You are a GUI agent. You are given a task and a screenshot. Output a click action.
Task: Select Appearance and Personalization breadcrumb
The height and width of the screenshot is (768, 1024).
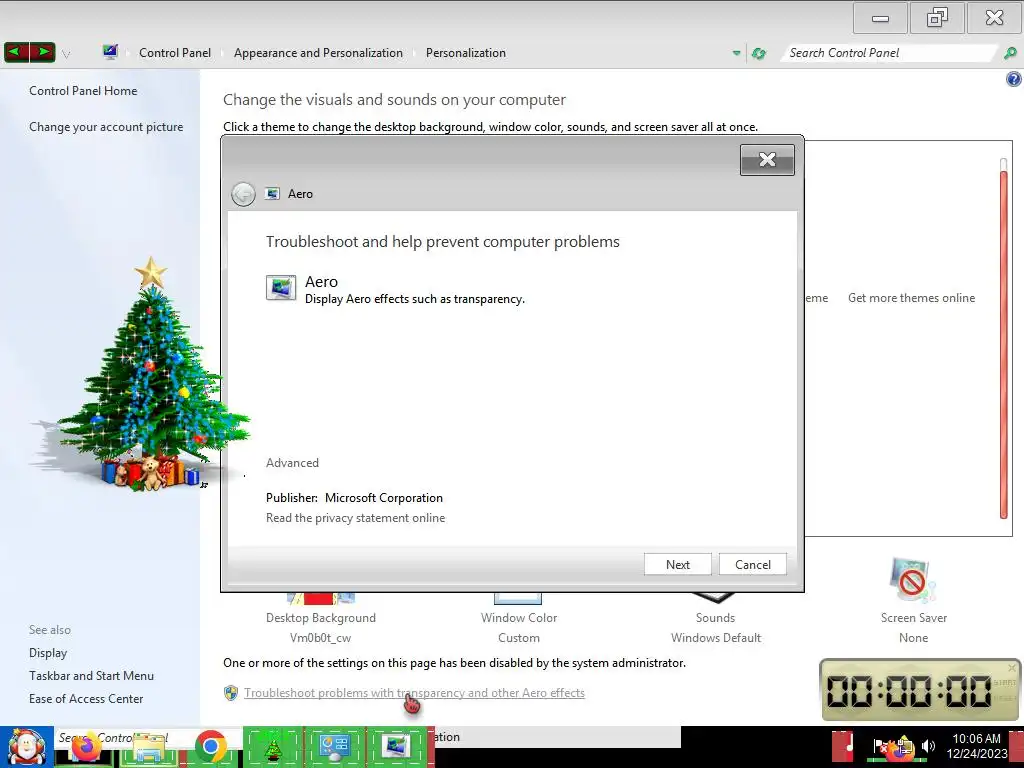[318, 53]
